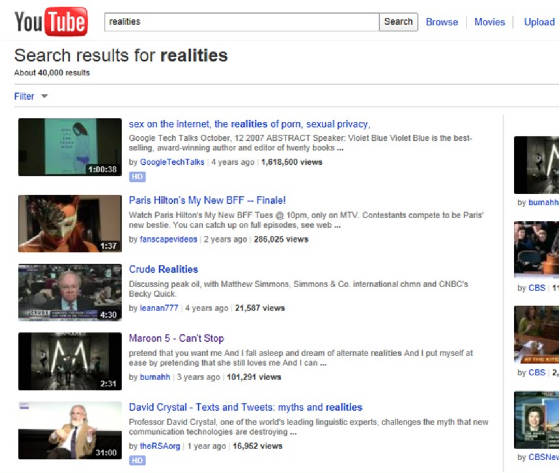Go to the Browse page

point(442,22)
